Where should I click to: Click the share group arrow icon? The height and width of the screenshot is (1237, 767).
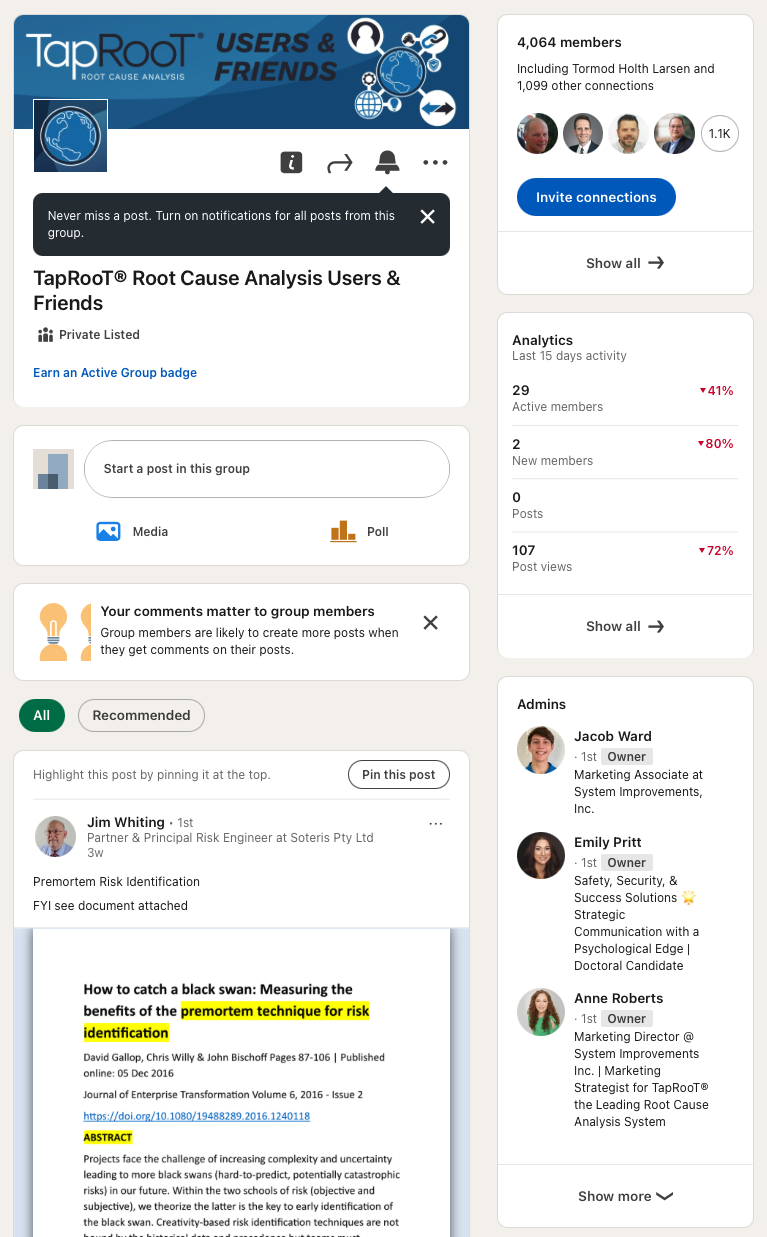[340, 163]
